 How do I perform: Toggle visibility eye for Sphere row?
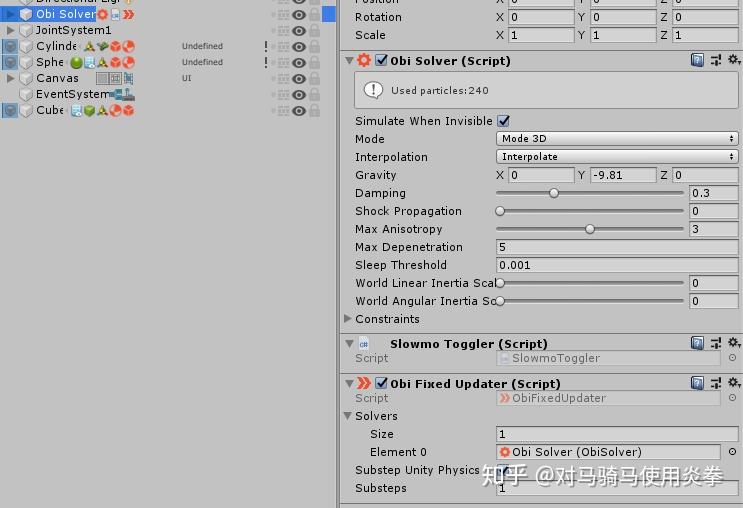pyautogui.click(x=299, y=63)
